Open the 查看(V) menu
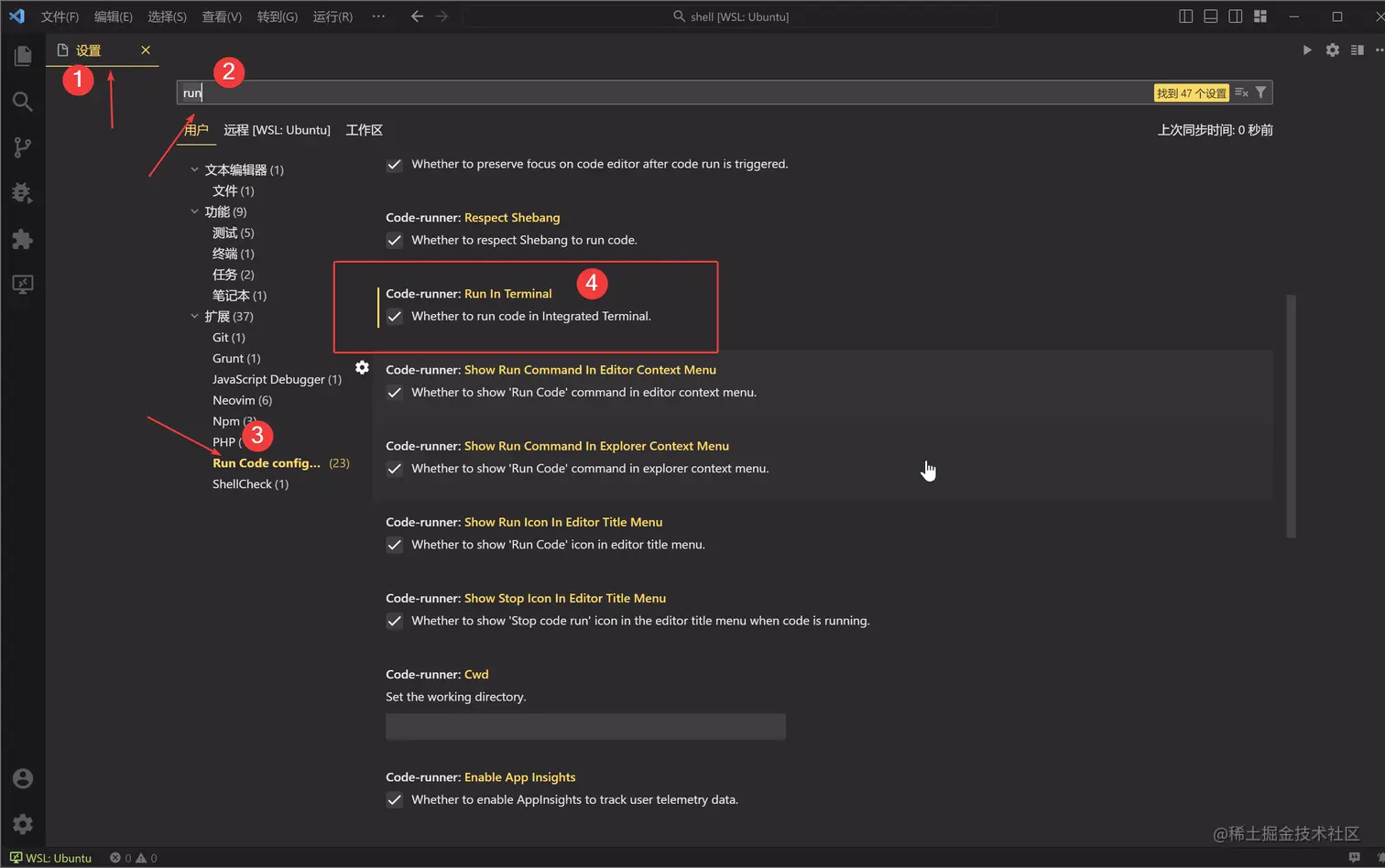Image resolution: width=1385 pixels, height=868 pixels. pyautogui.click(x=222, y=16)
